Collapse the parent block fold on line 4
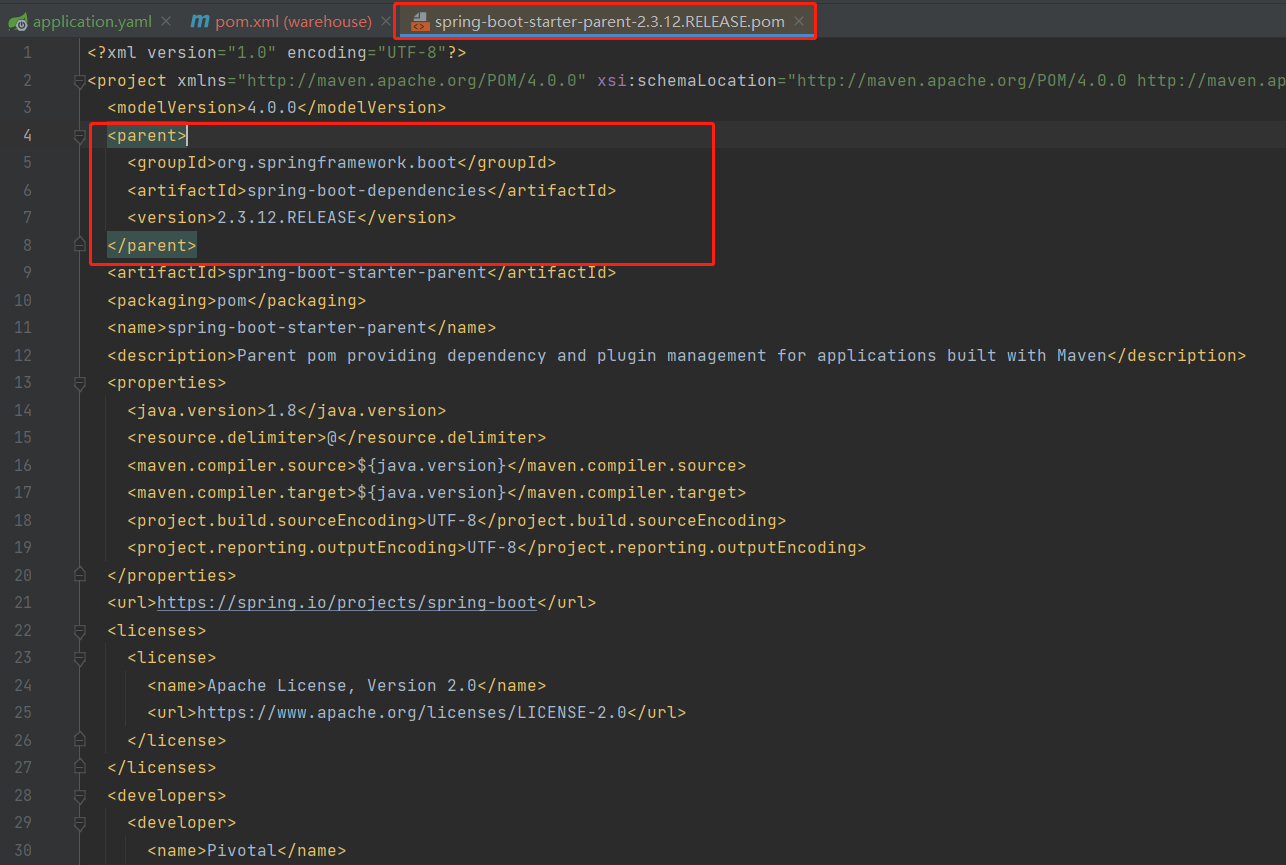The width and height of the screenshot is (1286, 865). click(80, 136)
